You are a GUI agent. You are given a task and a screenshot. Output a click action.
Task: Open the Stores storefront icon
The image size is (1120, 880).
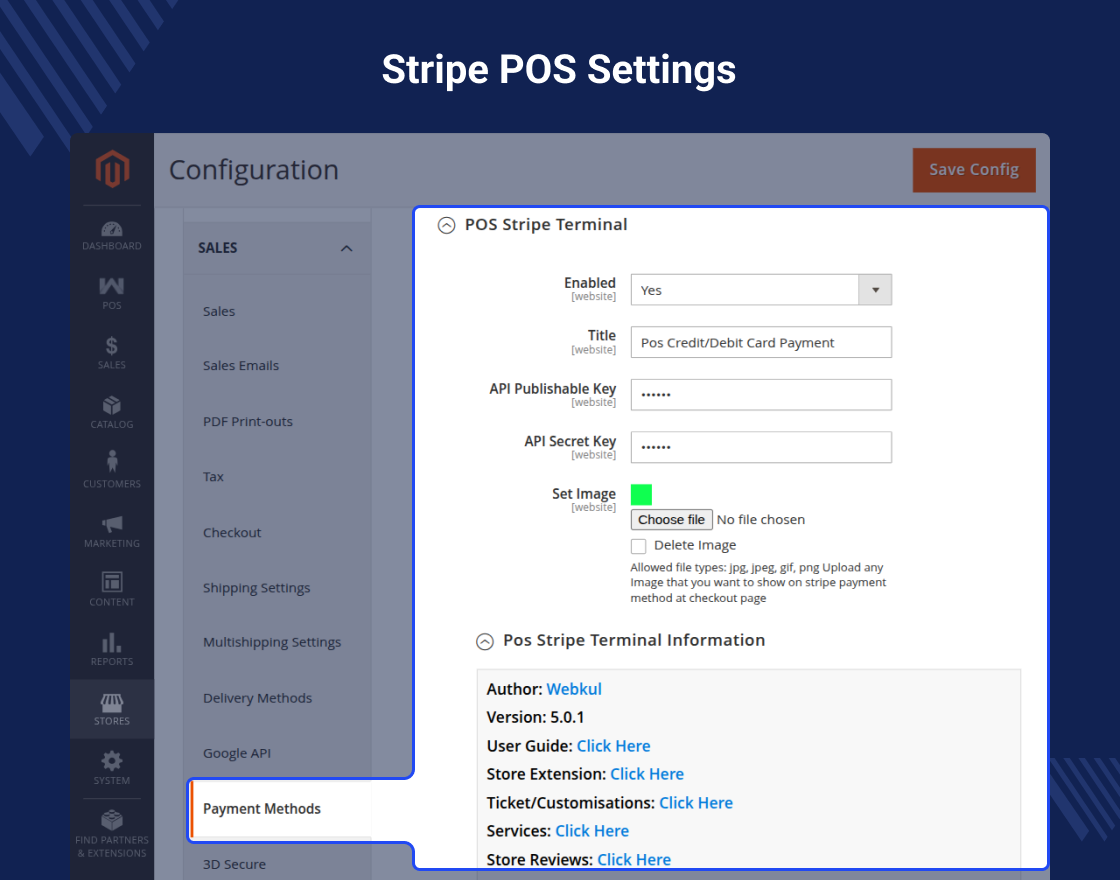pos(111,703)
